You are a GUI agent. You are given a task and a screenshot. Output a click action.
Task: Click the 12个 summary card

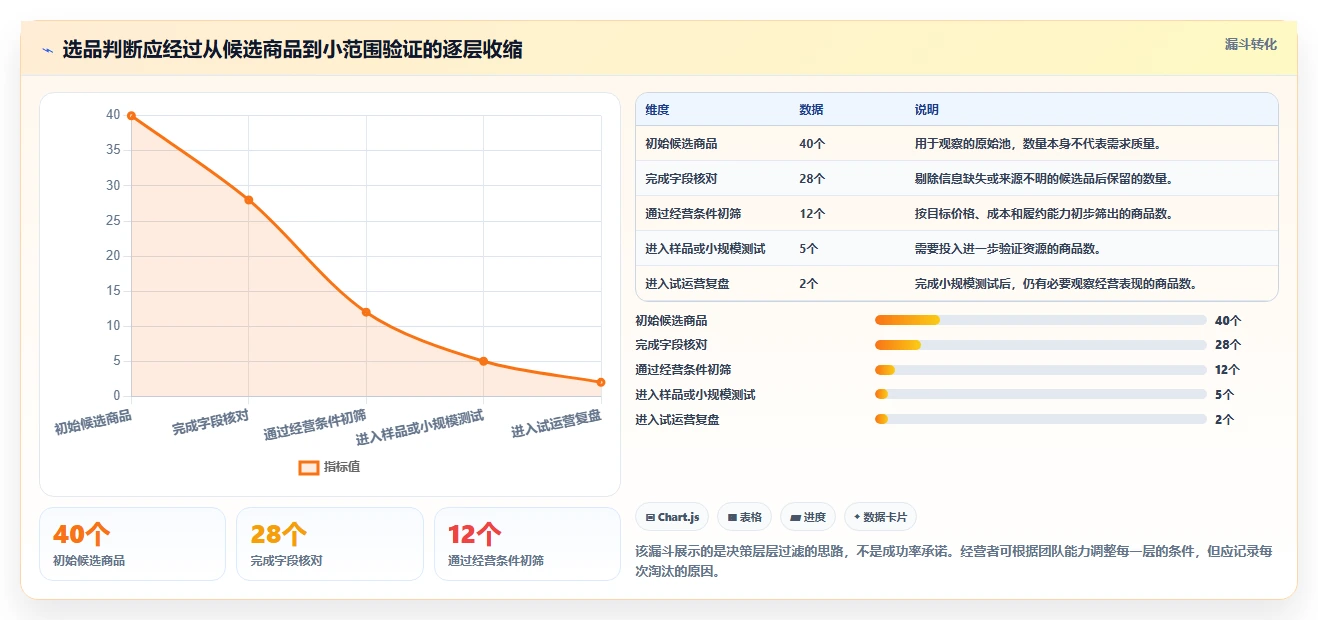click(528, 544)
